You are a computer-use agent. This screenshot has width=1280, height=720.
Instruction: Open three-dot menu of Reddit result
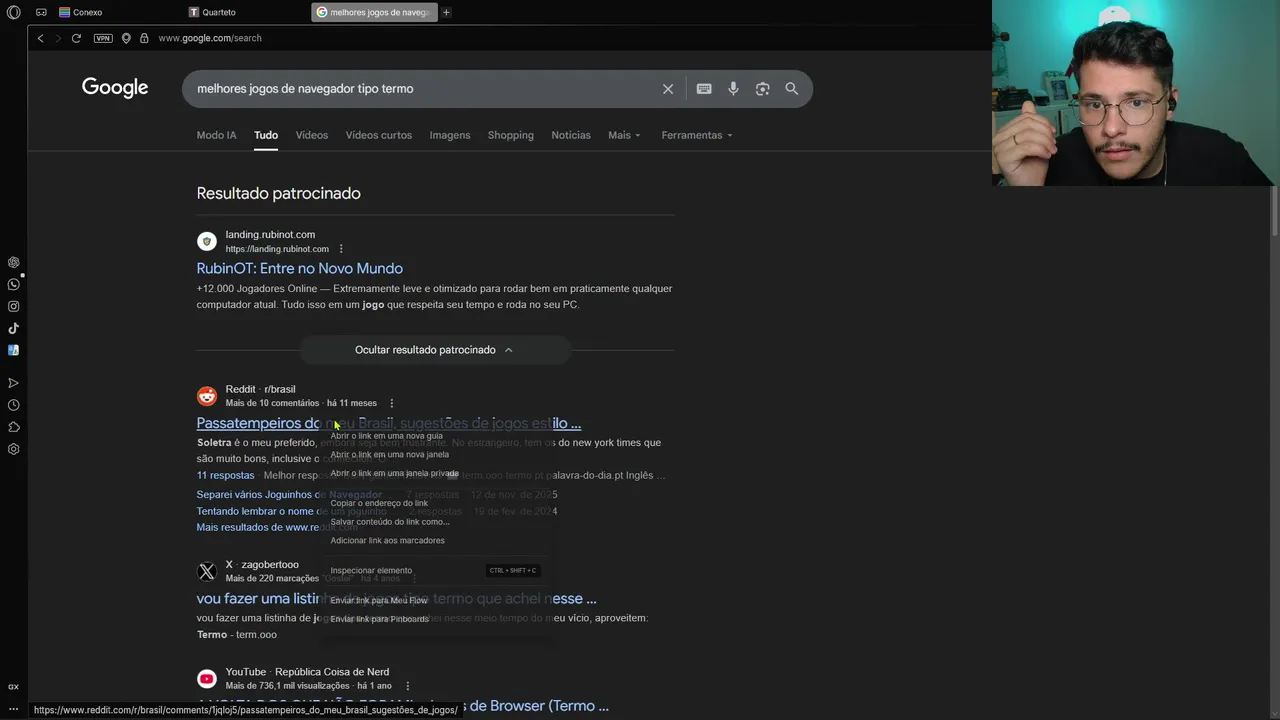[x=391, y=403]
